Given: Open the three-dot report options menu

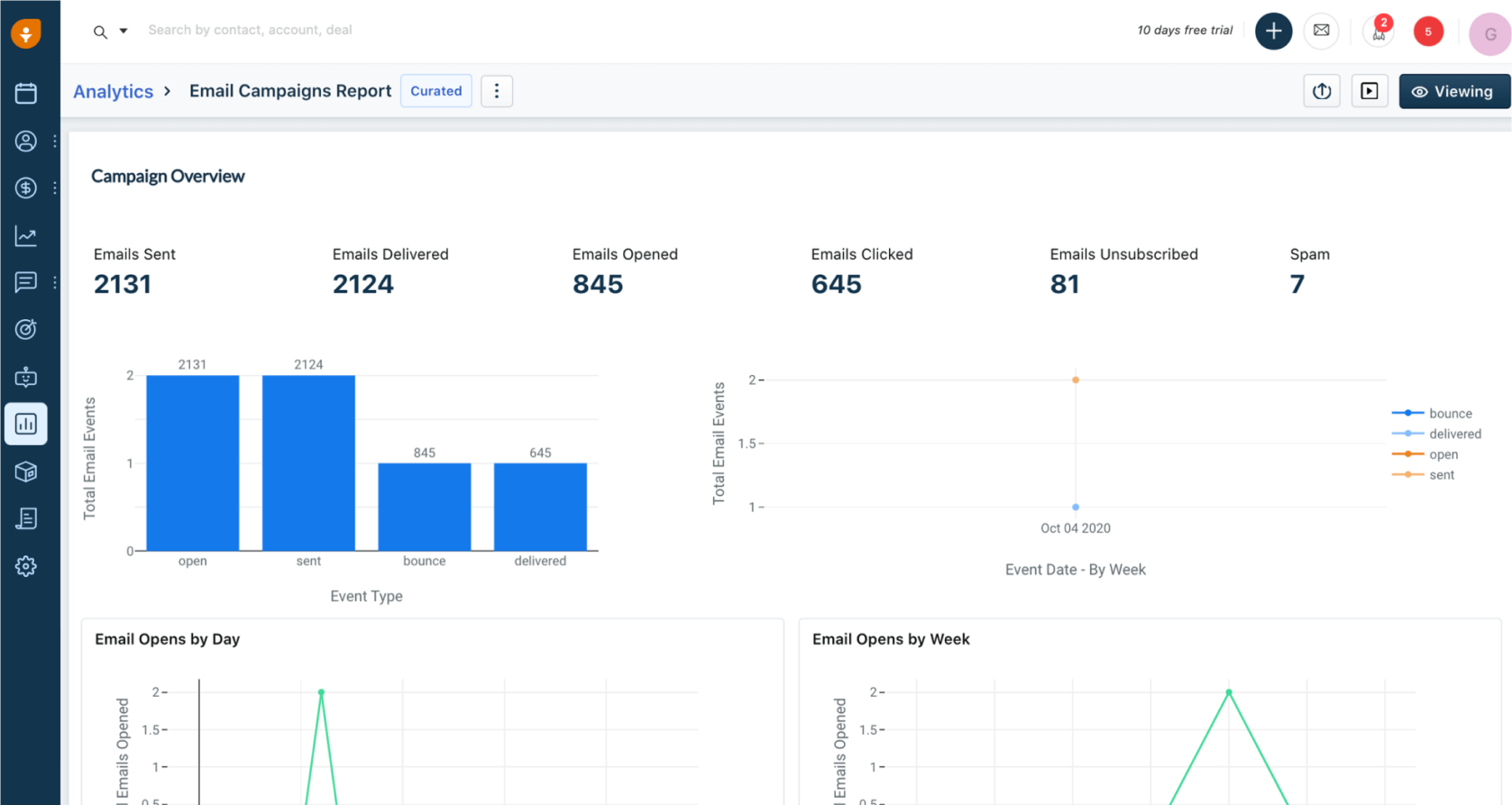Looking at the screenshot, I should (x=497, y=91).
